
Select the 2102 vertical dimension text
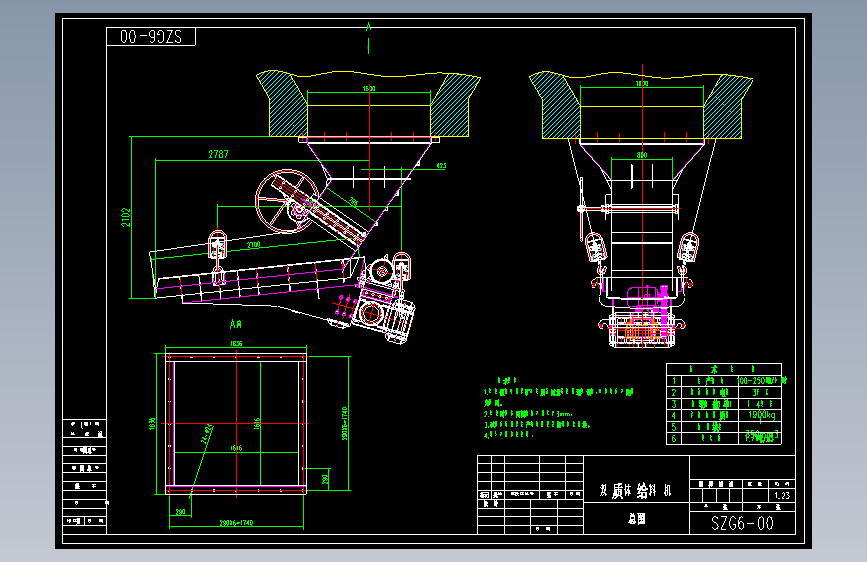click(126, 217)
